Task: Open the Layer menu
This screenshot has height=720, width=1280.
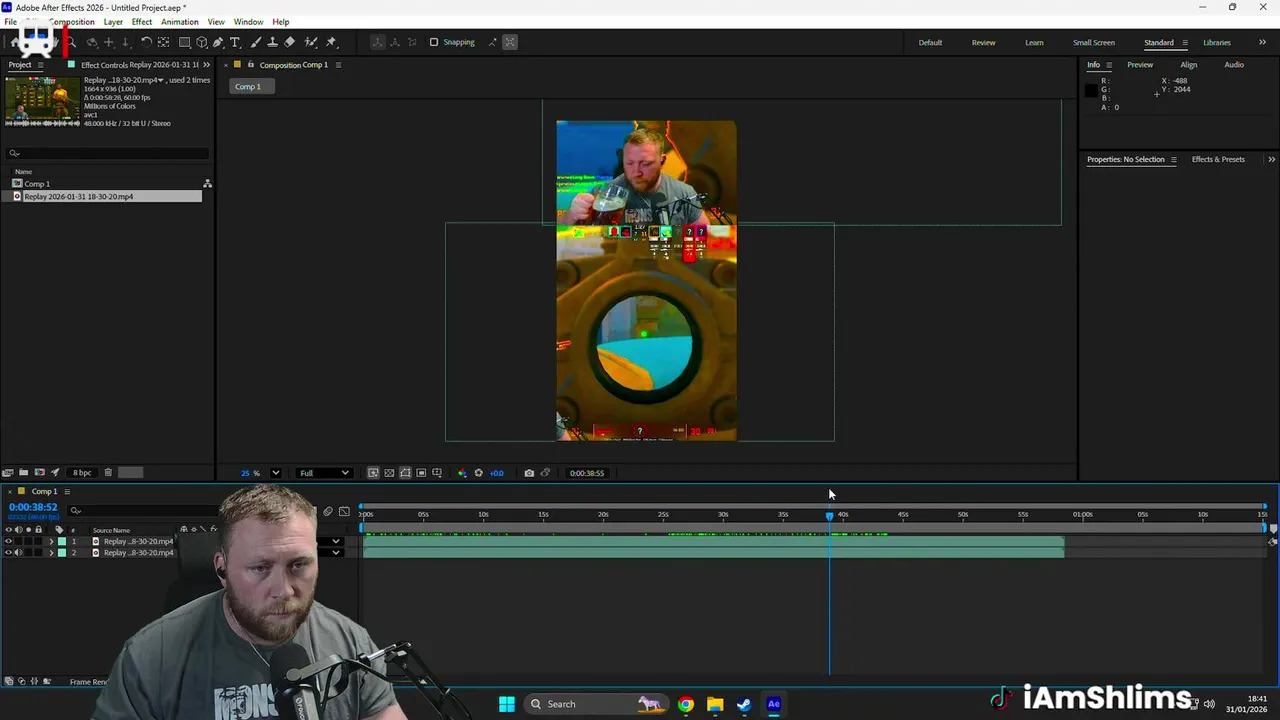Action: click(113, 22)
